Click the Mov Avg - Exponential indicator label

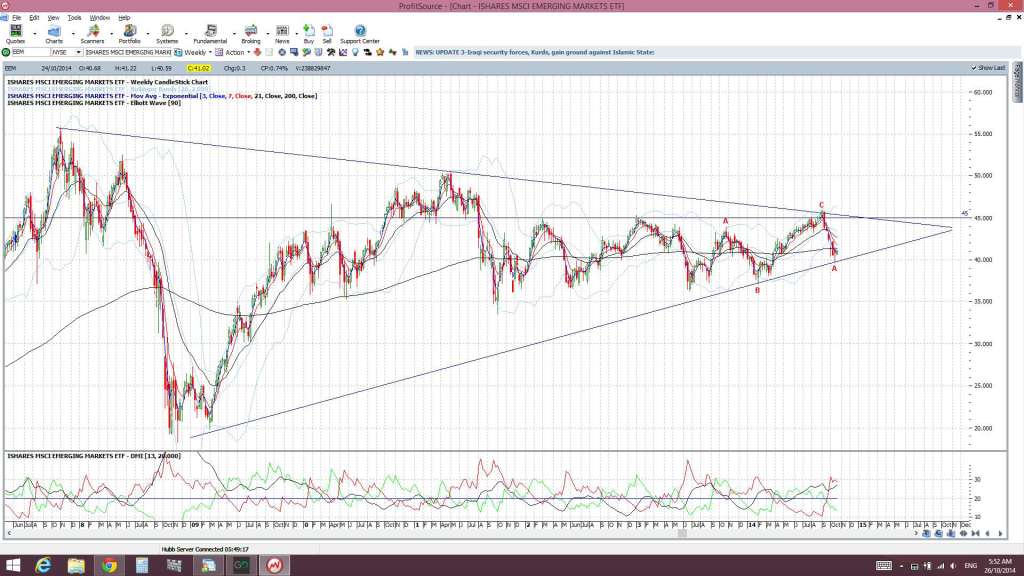162,96
